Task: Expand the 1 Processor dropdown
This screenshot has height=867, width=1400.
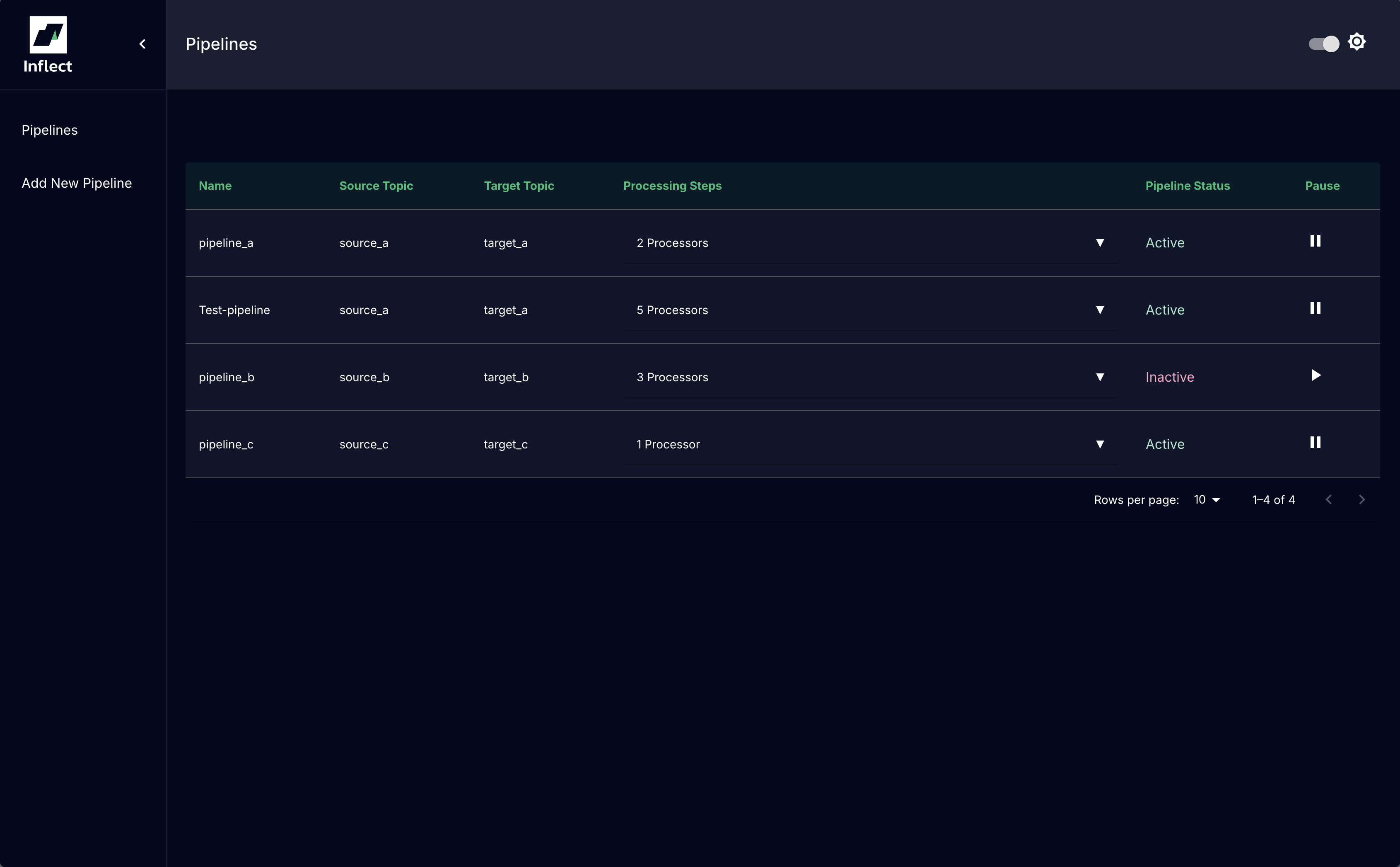Action: [871, 444]
